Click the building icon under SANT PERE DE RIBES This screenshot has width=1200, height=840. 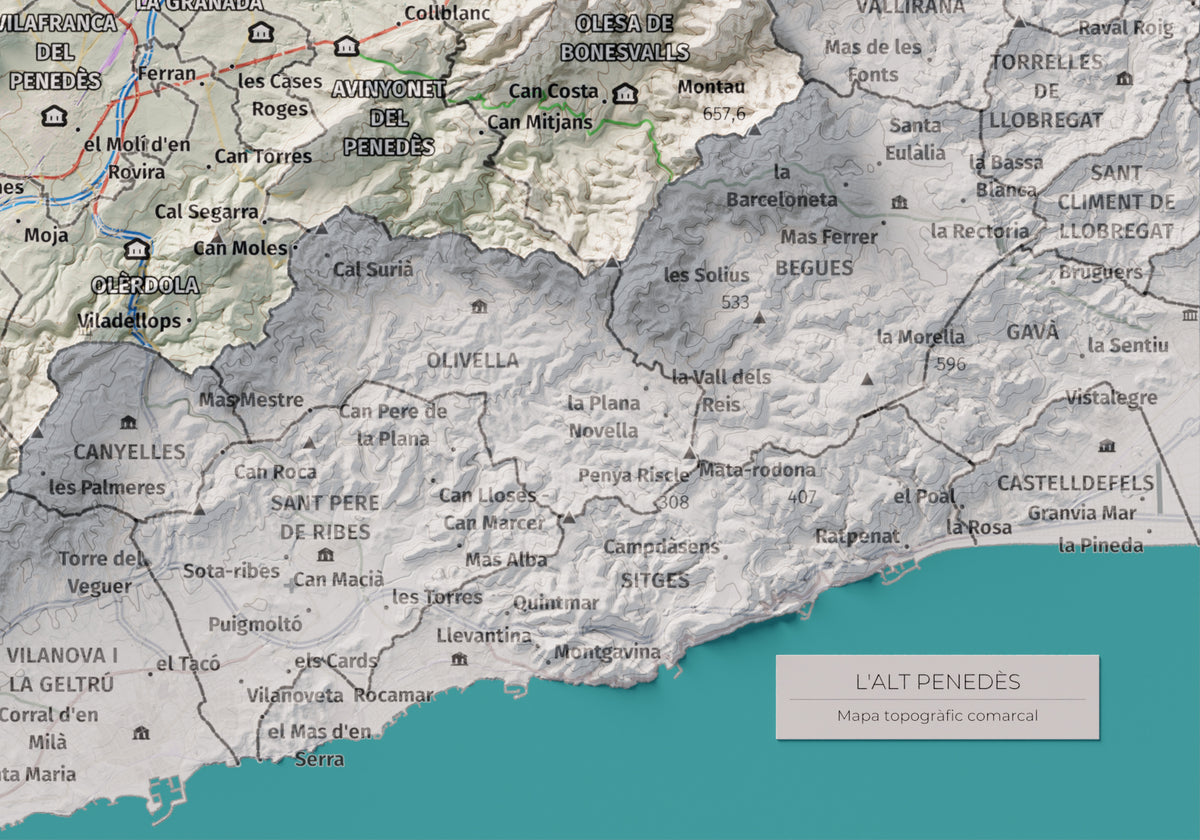[324, 555]
